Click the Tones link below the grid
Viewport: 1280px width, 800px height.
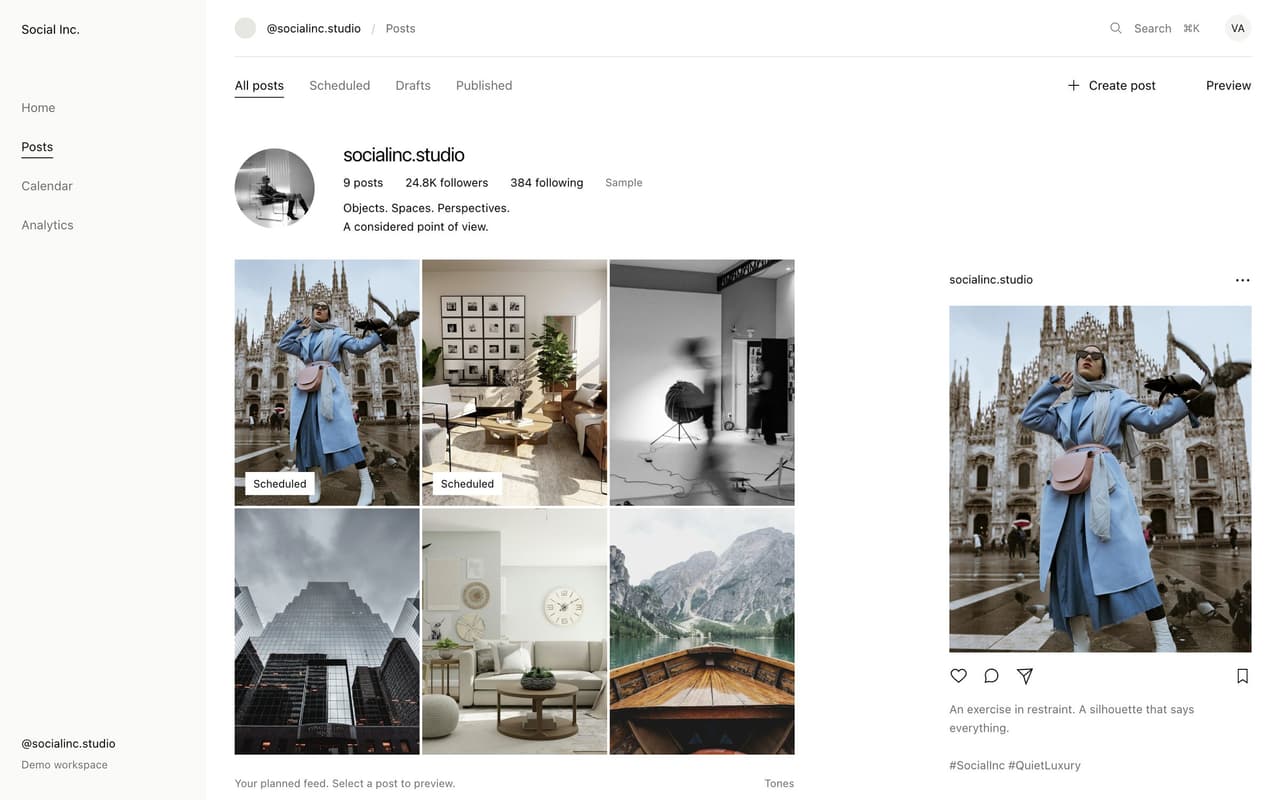tap(779, 783)
